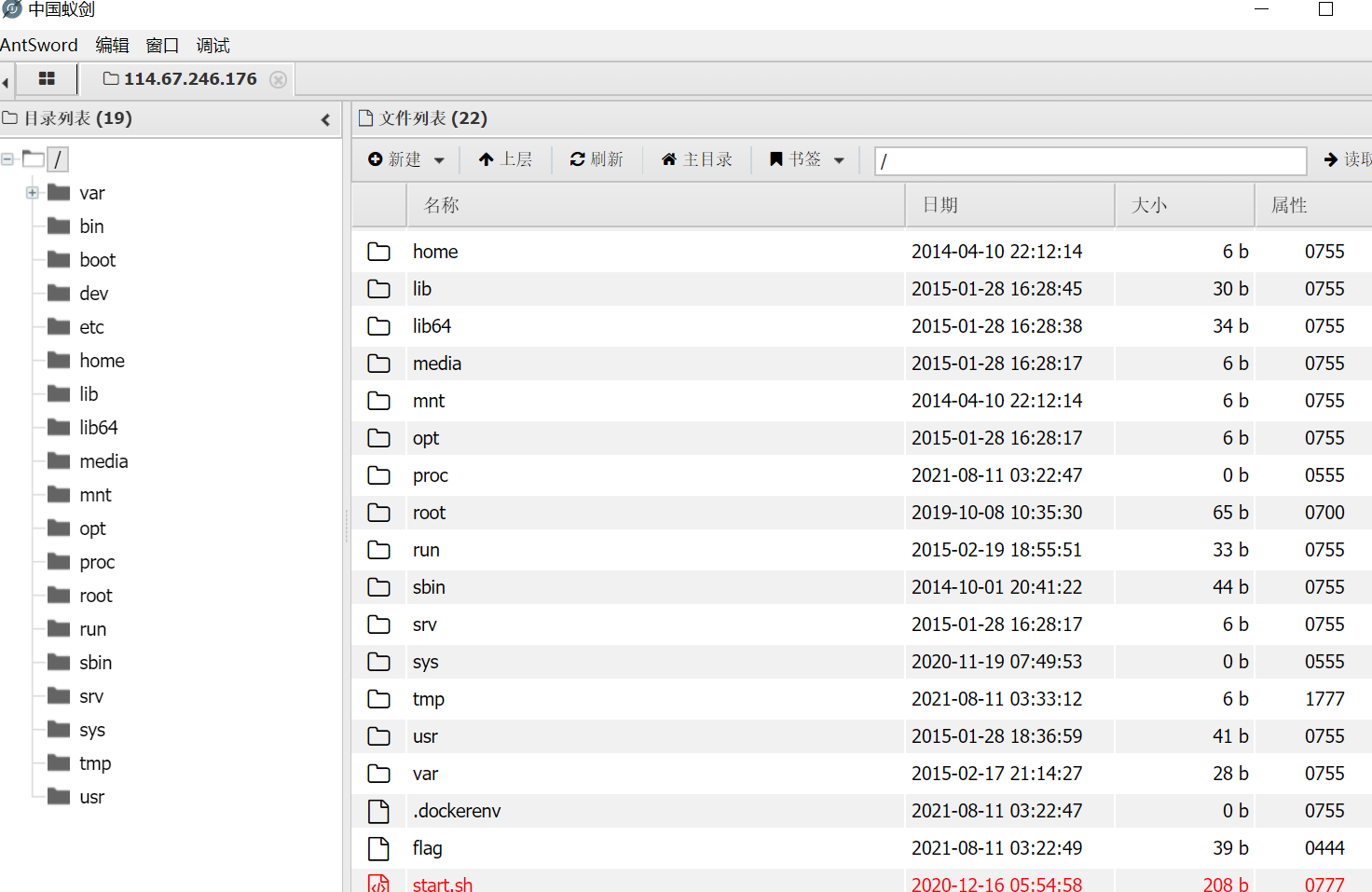Go up with the 上层 button

(x=505, y=159)
